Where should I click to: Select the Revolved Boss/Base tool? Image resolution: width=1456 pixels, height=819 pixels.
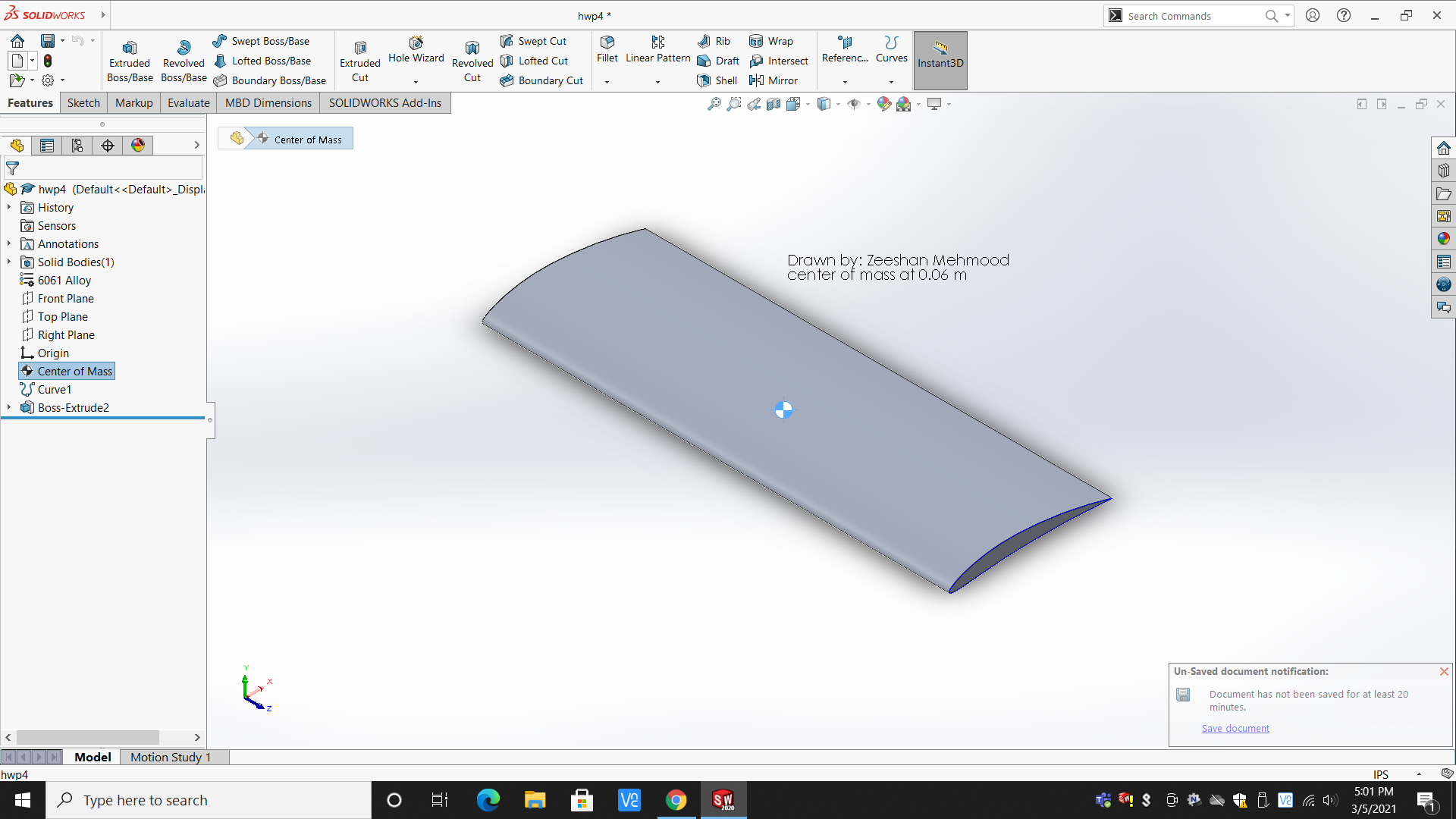click(x=184, y=61)
